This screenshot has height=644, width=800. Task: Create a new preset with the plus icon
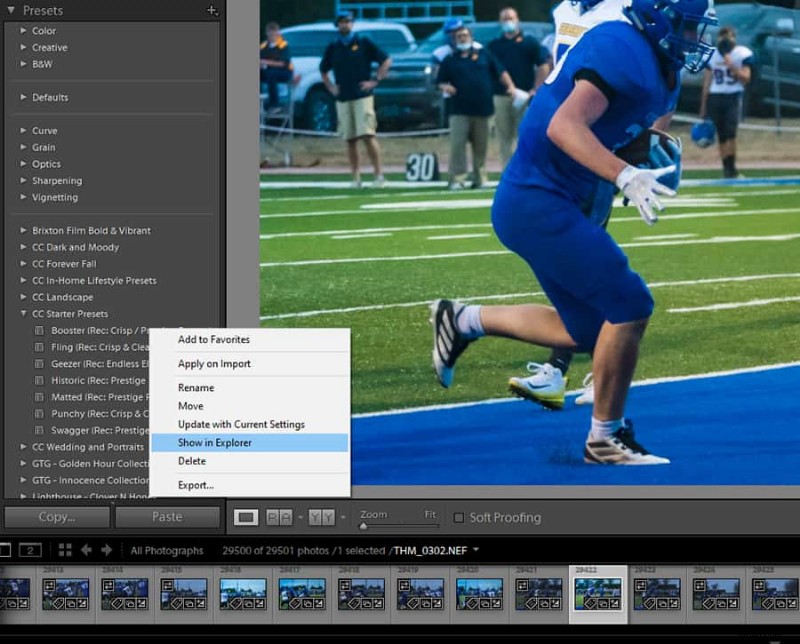(x=212, y=10)
